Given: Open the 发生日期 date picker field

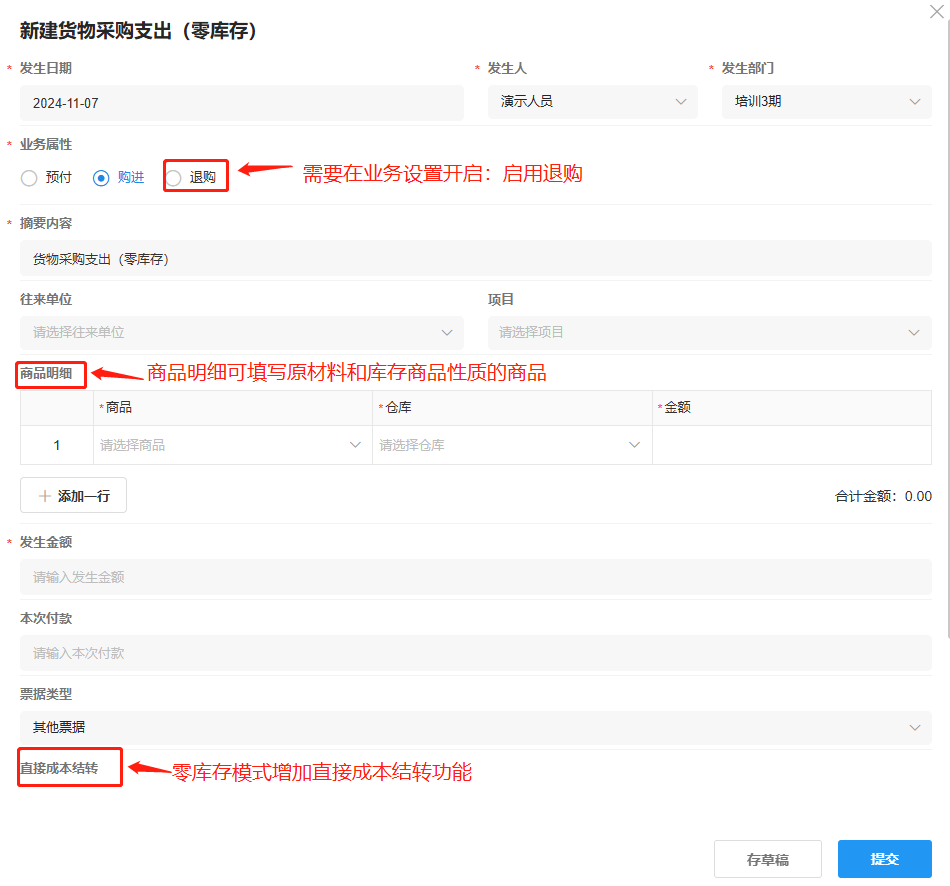Looking at the screenshot, I should (x=240, y=101).
